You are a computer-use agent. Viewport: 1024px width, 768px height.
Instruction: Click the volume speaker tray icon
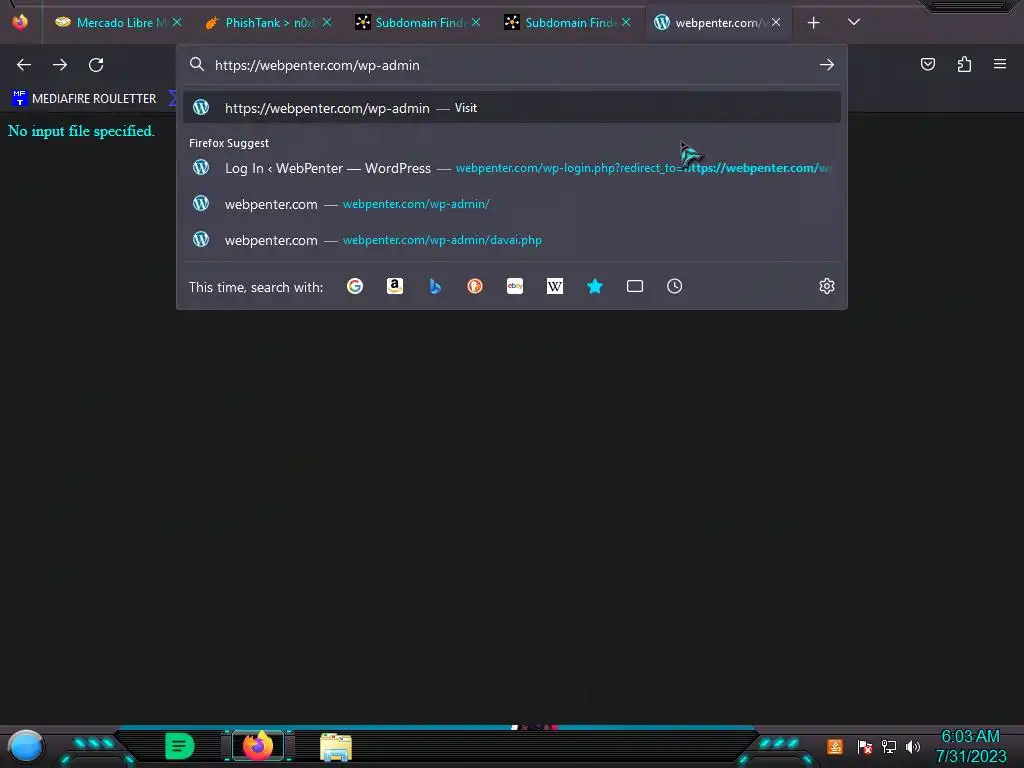point(913,746)
